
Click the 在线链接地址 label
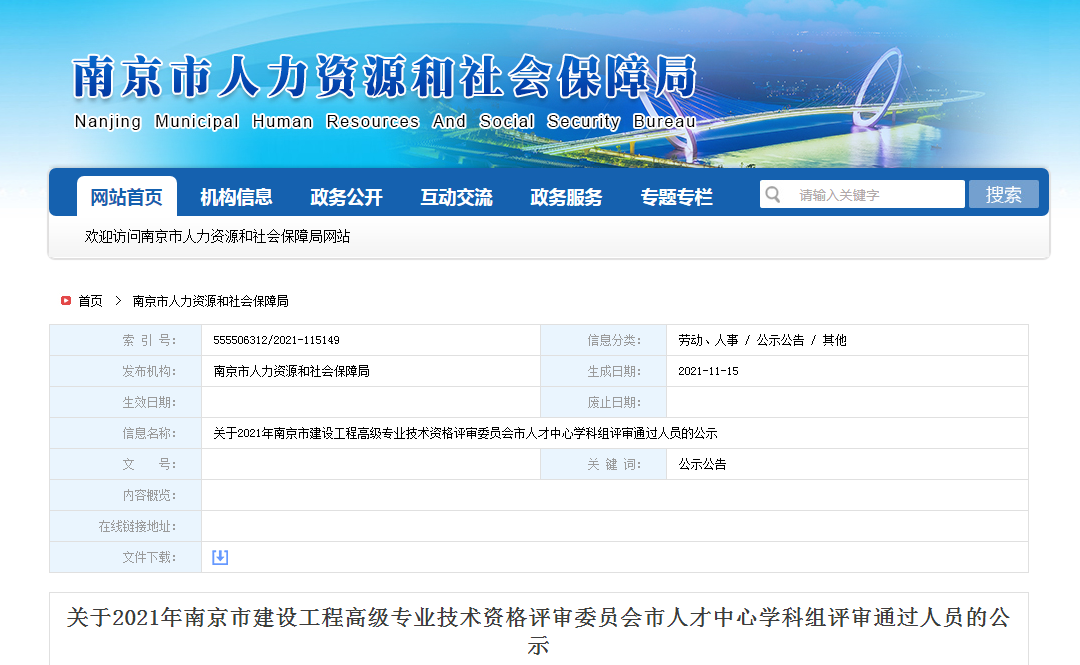pyautogui.click(x=137, y=526)
